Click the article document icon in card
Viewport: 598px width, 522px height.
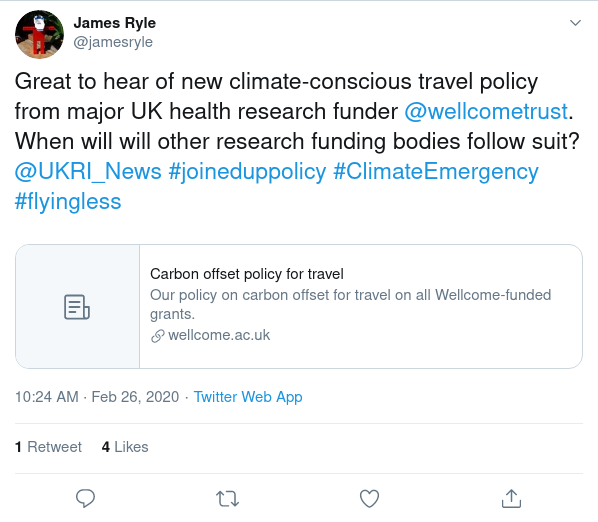[x=77, y=307]
